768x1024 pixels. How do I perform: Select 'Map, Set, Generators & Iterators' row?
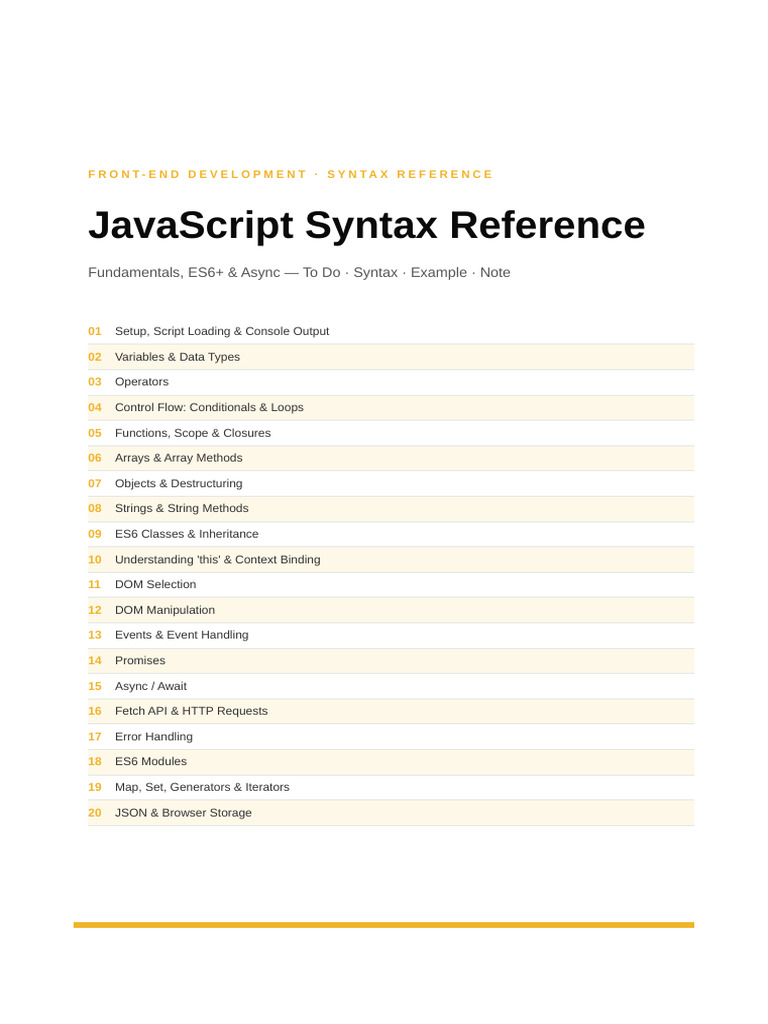(391, 788)
